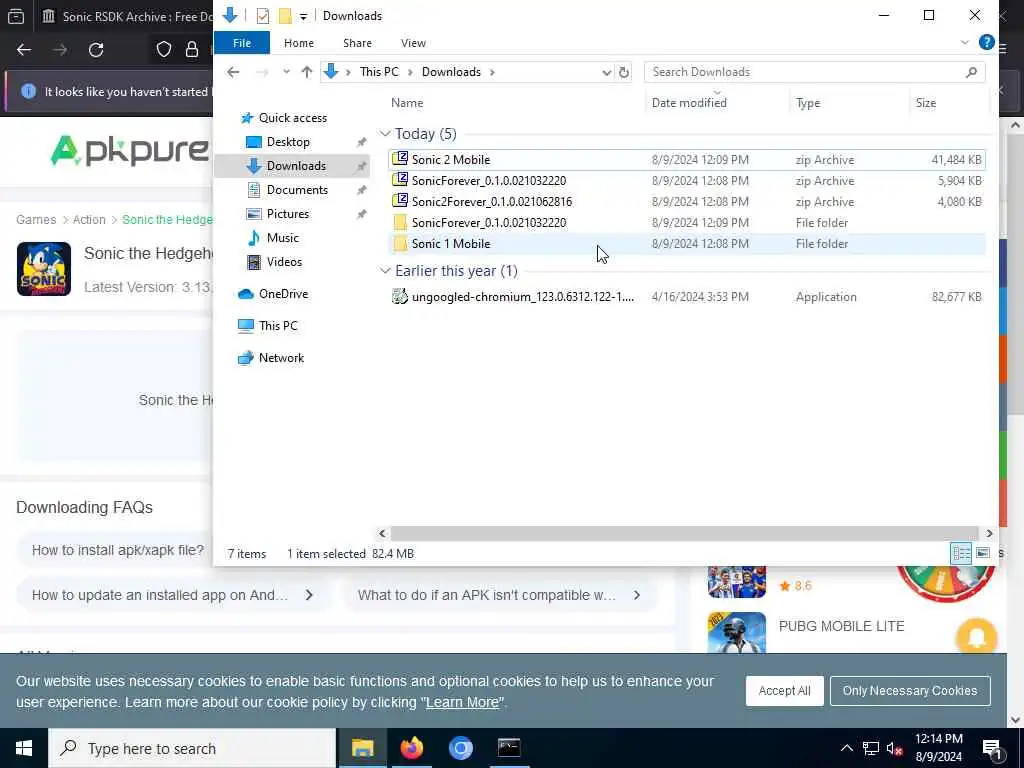Select the ungoogled-chromium application file
Screen dimensions: 1024x768
[x=686, y=296]
